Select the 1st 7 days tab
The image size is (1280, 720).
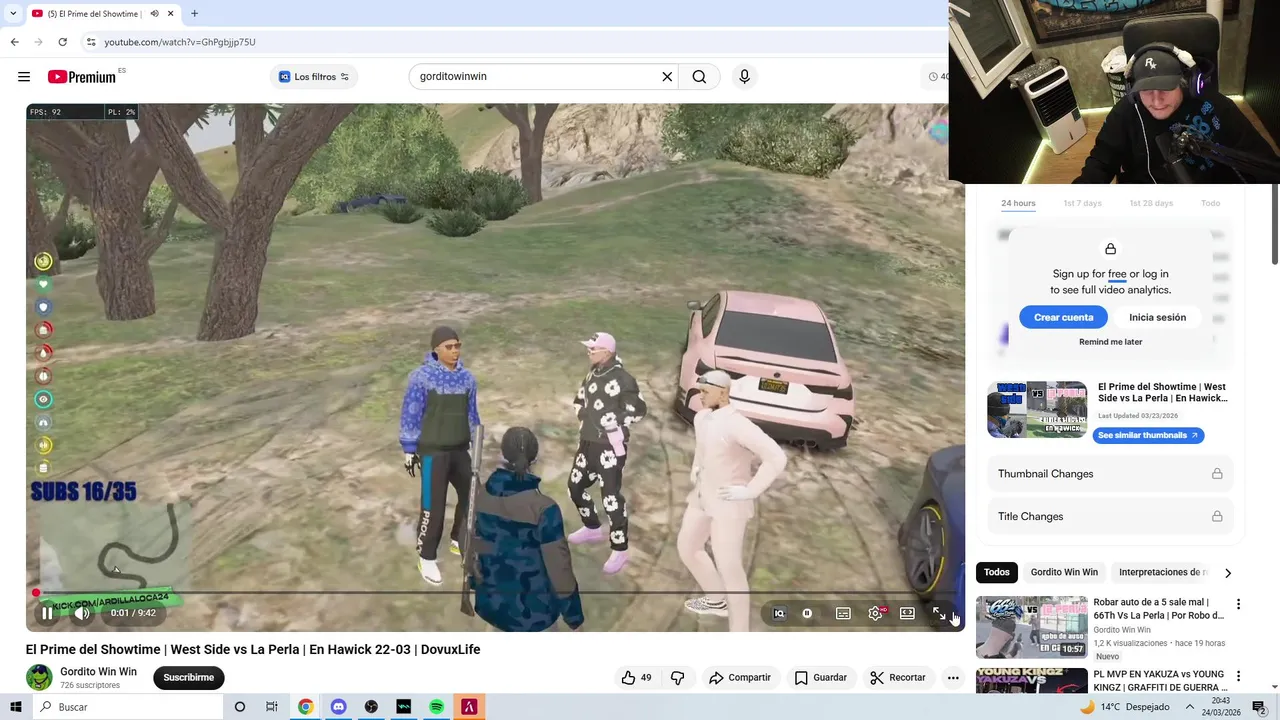click(x=1082, y=203)
